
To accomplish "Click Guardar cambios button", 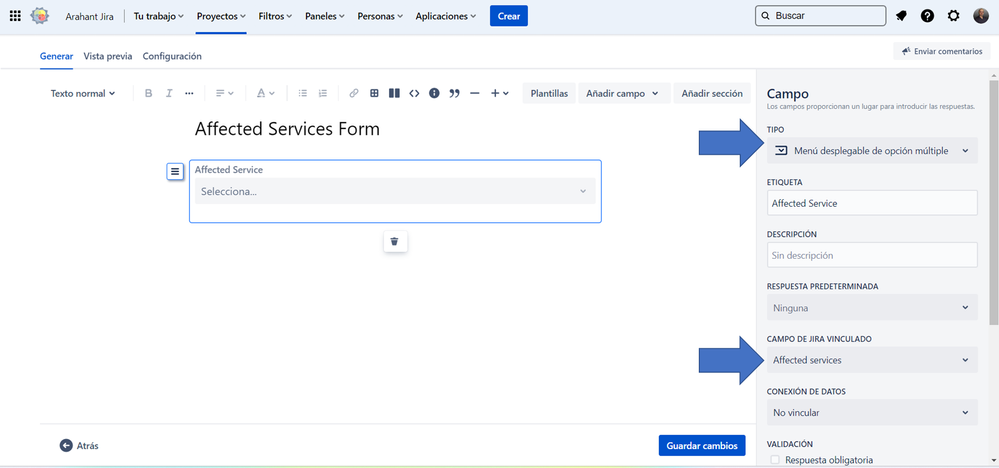I will 701,446.
